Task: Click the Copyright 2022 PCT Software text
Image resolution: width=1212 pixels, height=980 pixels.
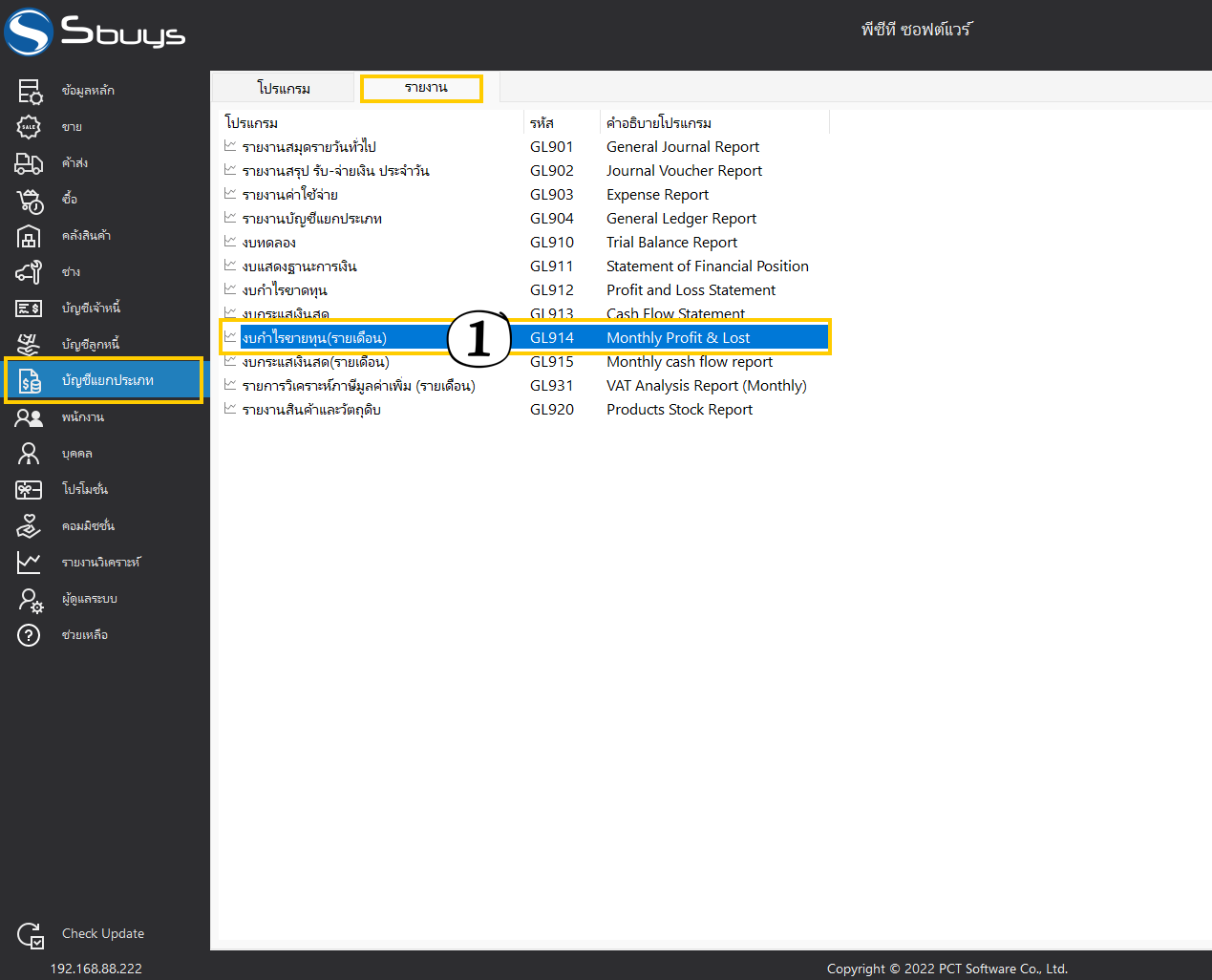Action: tap(947, 969)
